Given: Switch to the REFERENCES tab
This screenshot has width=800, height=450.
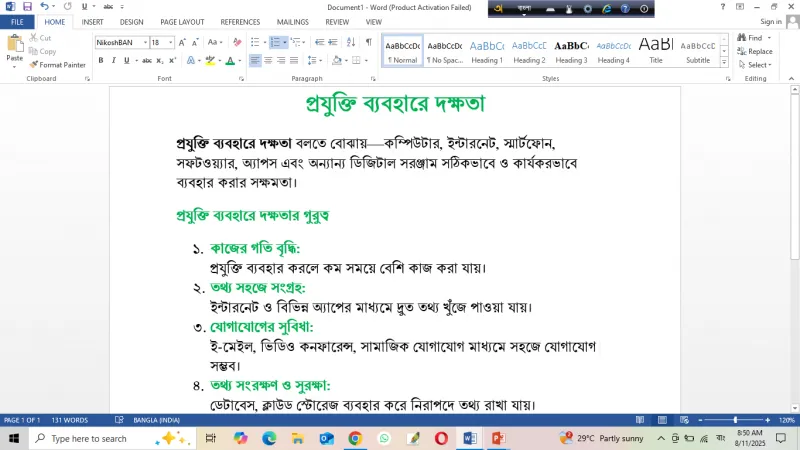Looking at the screenshot, I should (x=240, y=22).
